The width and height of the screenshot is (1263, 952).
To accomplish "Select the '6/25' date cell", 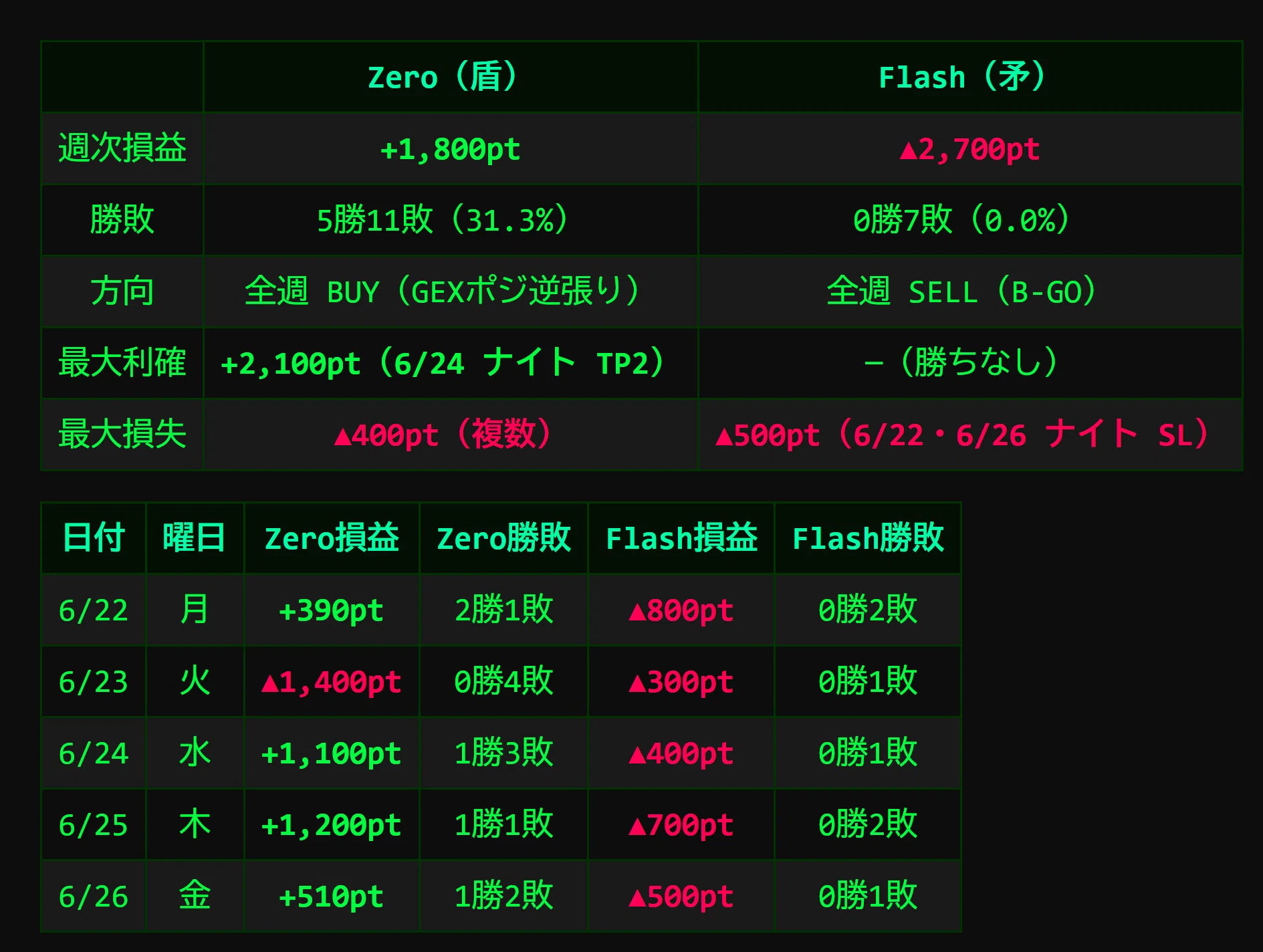I will [94, 824].
